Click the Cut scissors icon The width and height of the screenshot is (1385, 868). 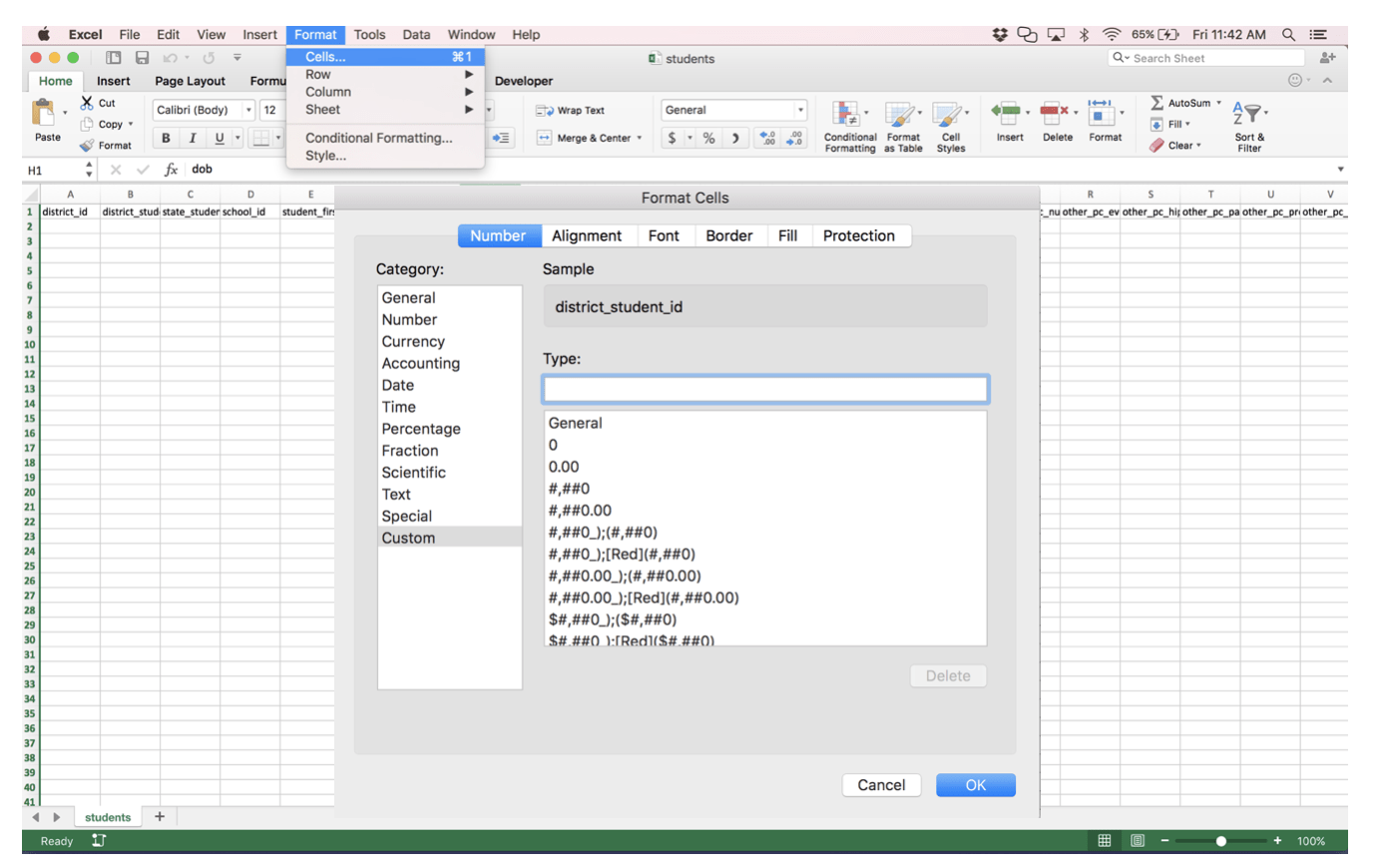[87, 103]
